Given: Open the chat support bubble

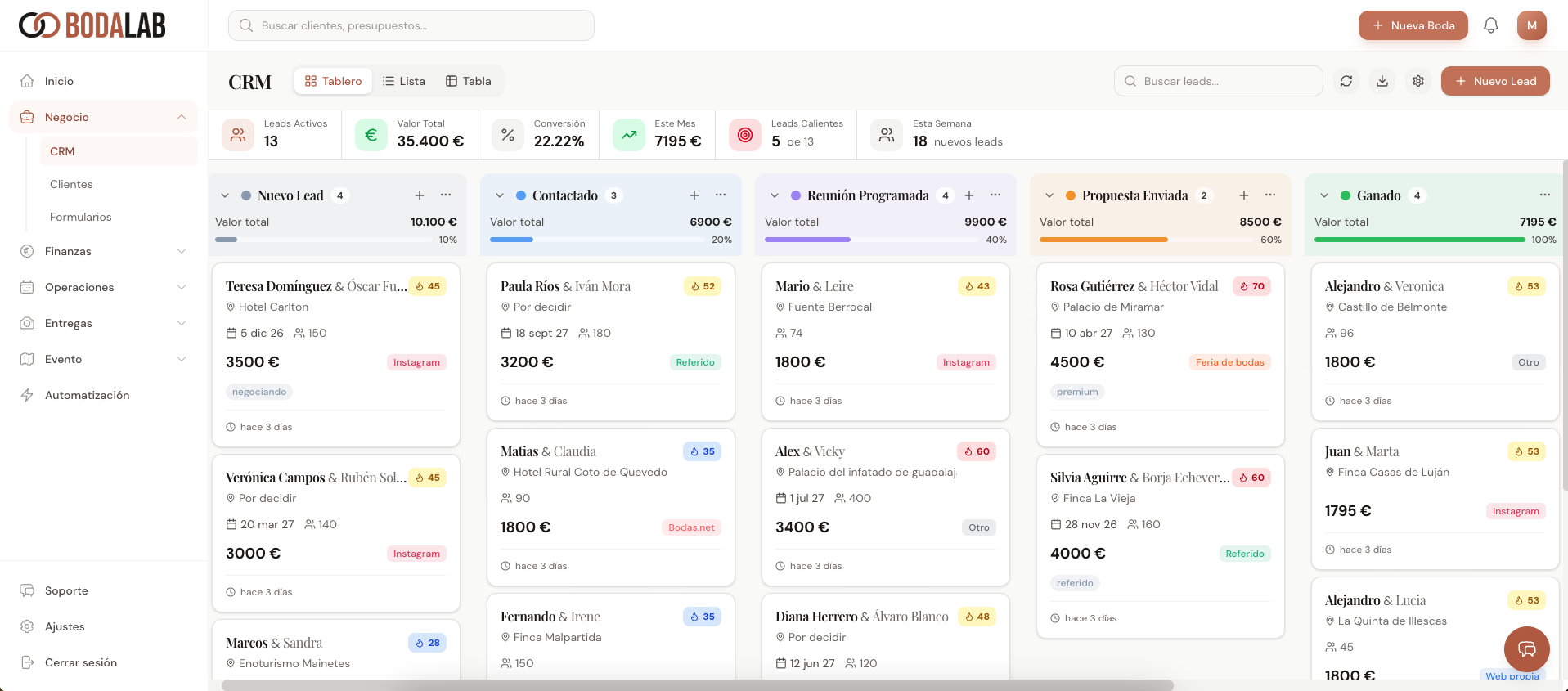Looking at the screenshot, I should (x=1527, y=649).
